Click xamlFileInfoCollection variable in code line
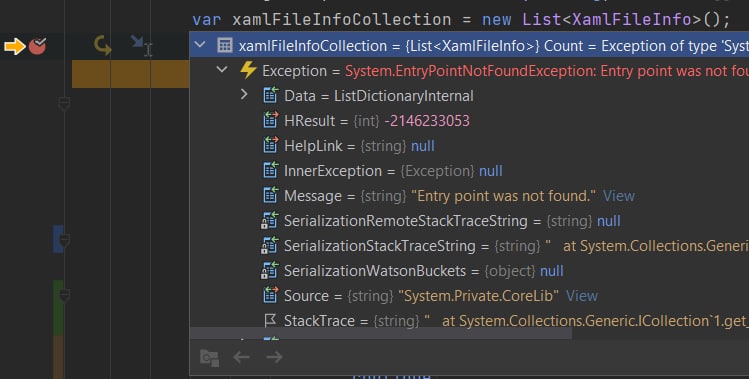The image size is (749, 379). tap(342, 20)
